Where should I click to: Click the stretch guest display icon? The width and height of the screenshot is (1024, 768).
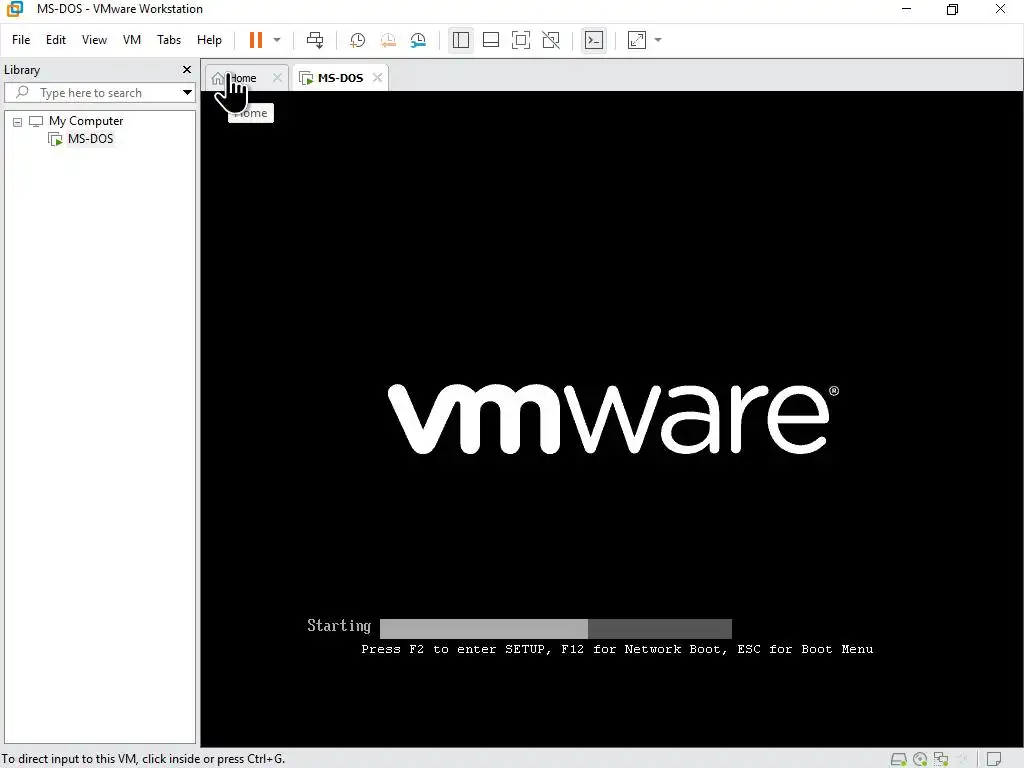[637, 40]
